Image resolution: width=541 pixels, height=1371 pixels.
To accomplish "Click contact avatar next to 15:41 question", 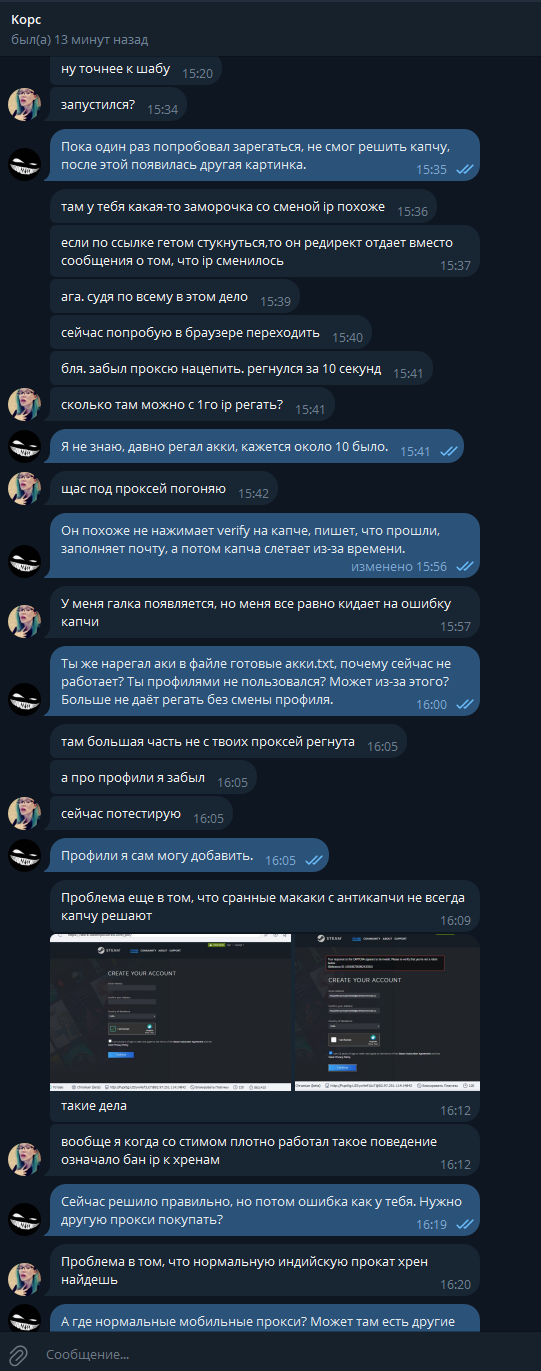I will [x=24, y=405].
